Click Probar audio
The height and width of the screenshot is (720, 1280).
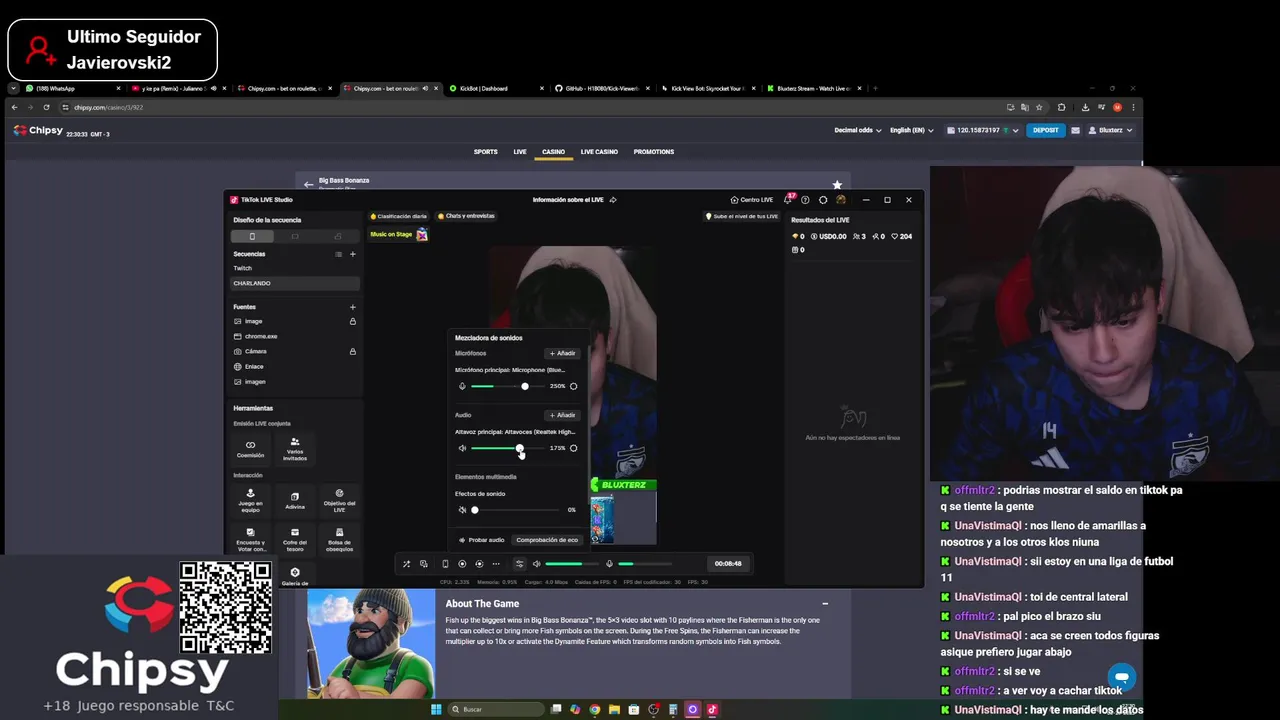482,540
